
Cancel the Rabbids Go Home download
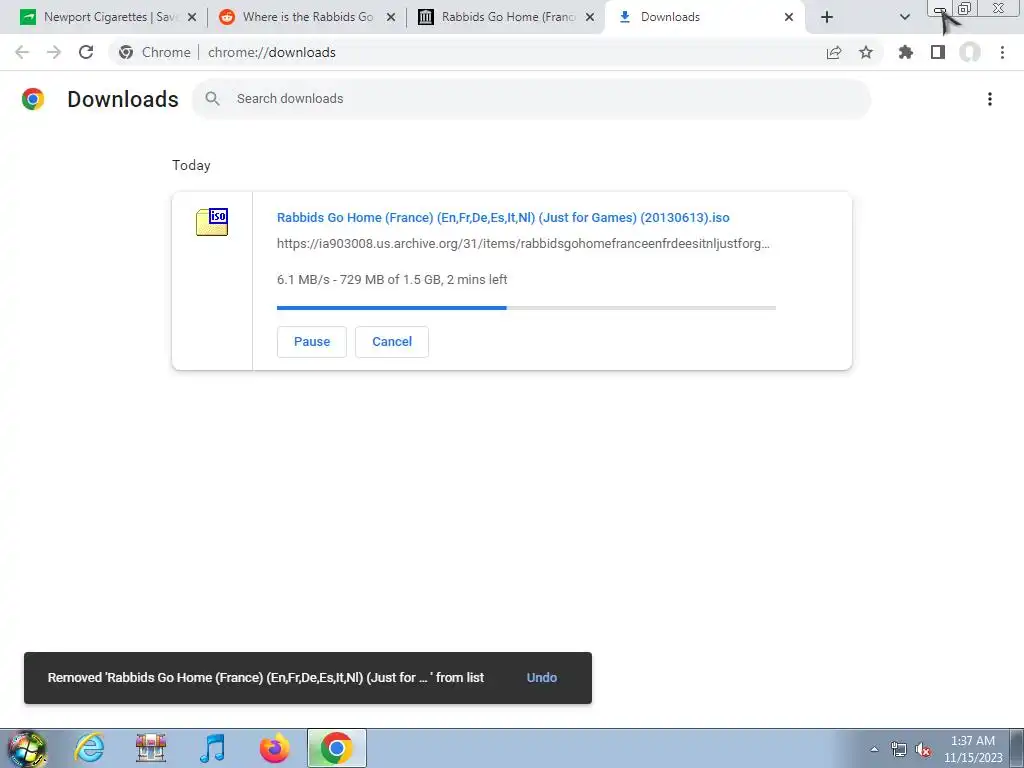392,342
